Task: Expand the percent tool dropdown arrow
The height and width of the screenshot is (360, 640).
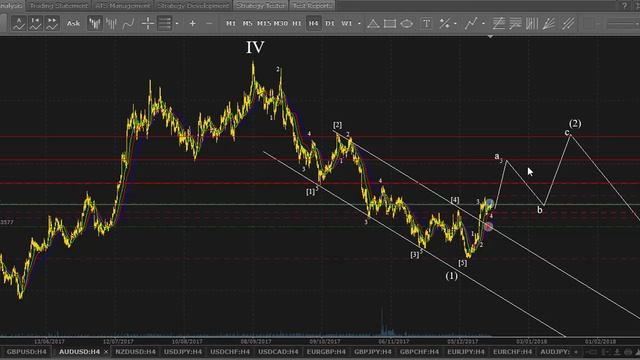Action: click(x=455, y=24)
